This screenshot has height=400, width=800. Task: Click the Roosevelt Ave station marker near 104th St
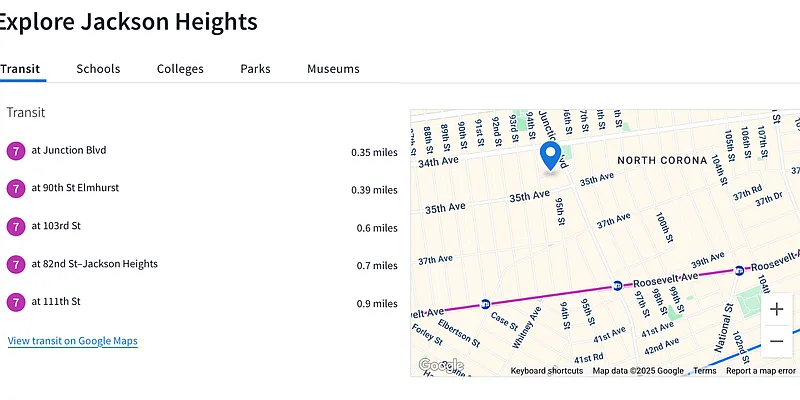point(739,269)
